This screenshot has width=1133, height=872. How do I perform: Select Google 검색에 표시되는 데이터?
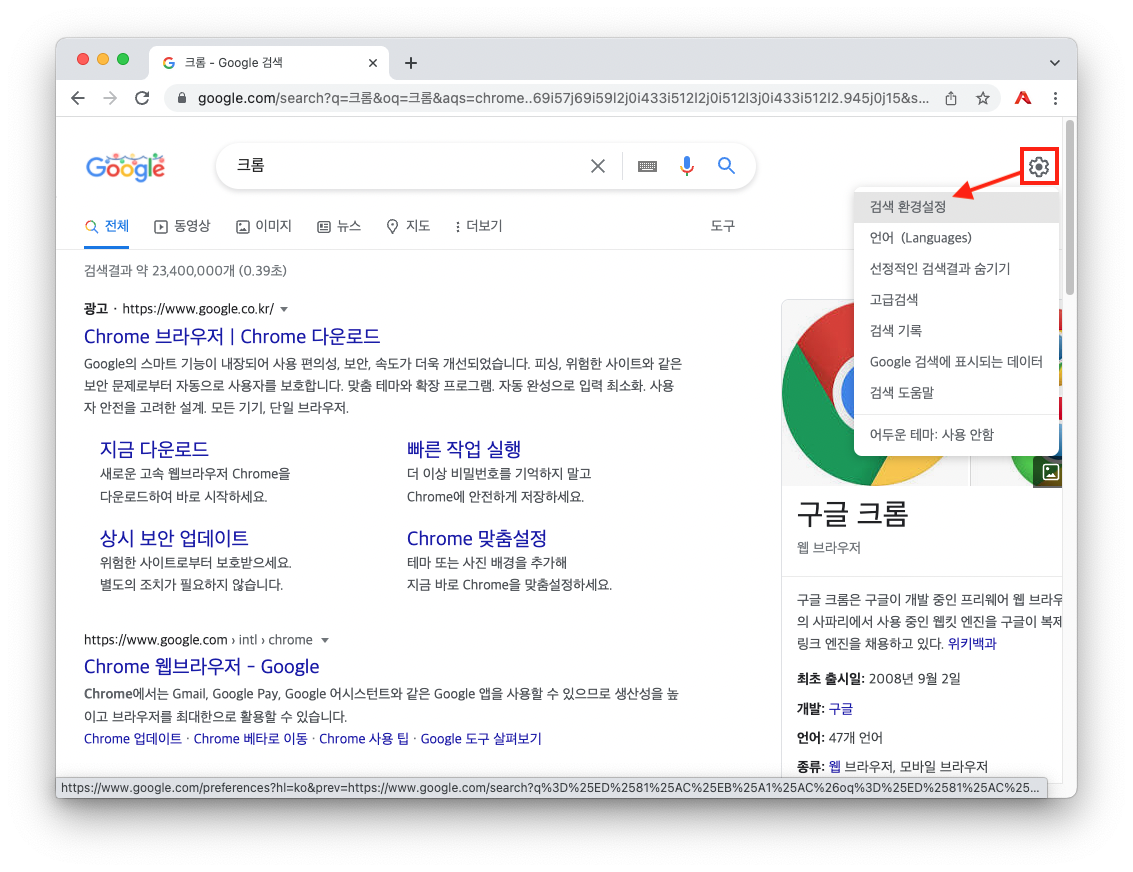[957, 363]
